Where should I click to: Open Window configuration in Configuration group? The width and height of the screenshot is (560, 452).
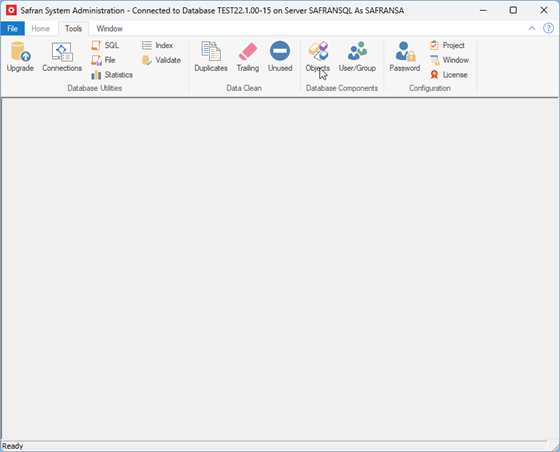point(449,60)
